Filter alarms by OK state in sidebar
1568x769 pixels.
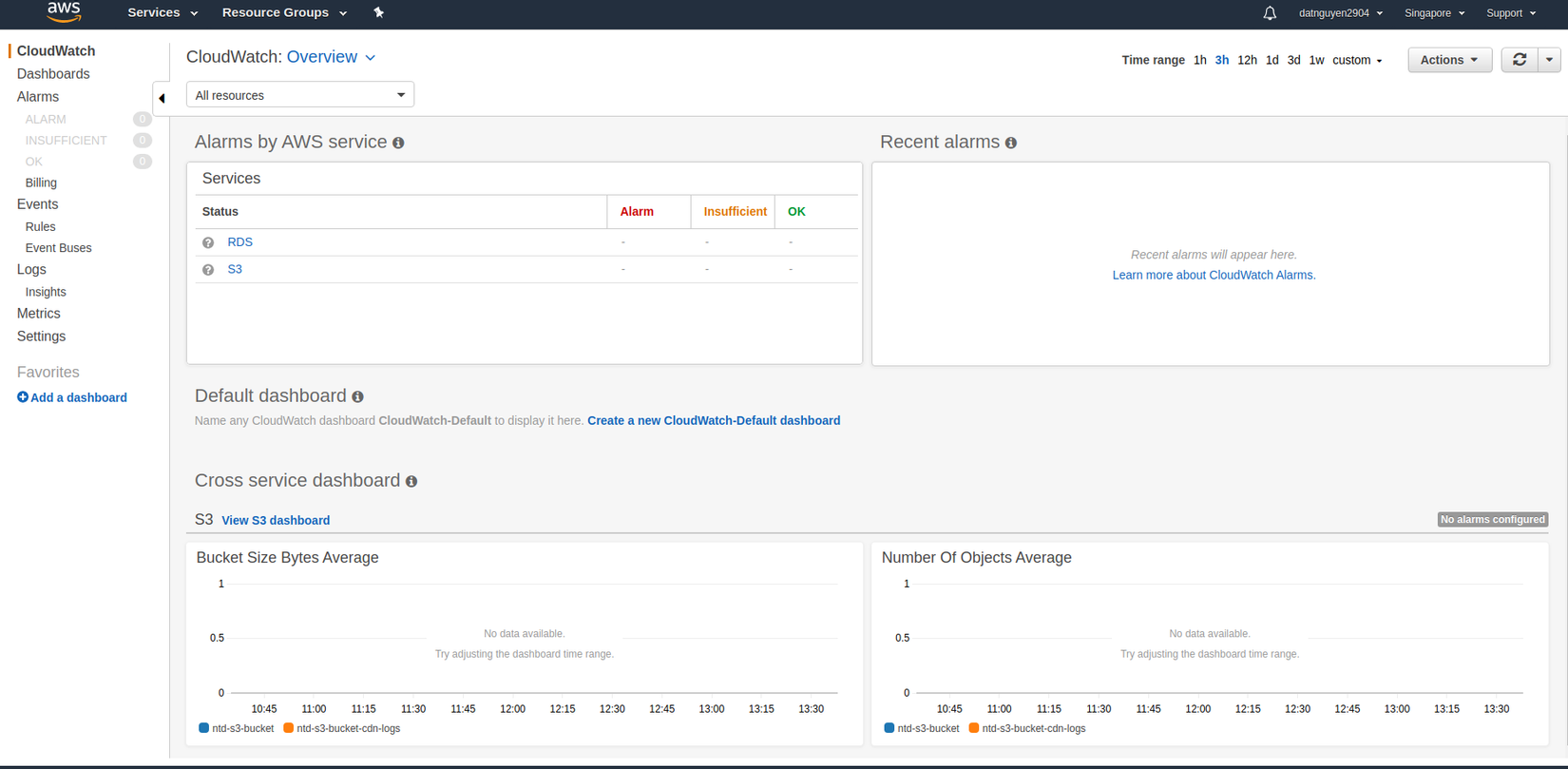33,162
